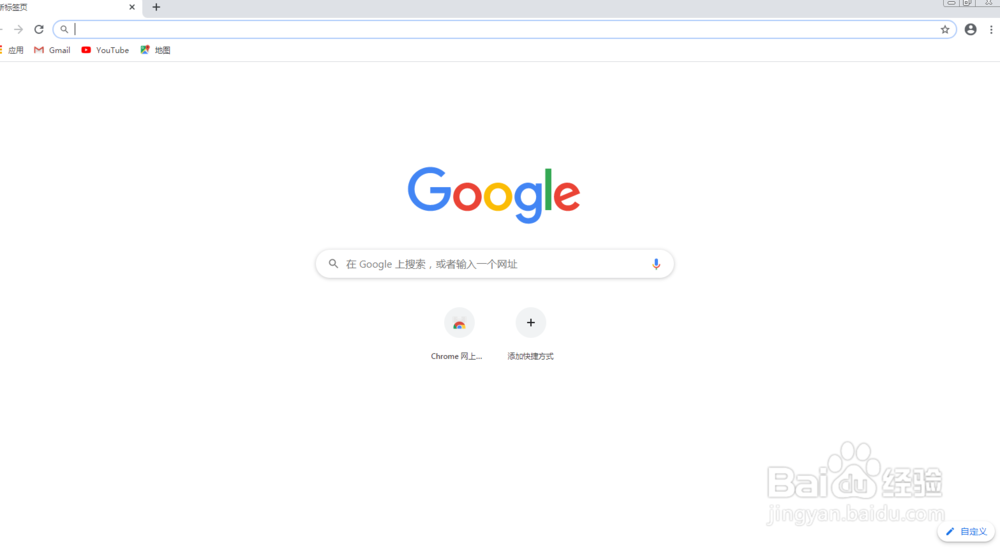
Task: Open the Gmail bookmark
Action: point(52,50)
